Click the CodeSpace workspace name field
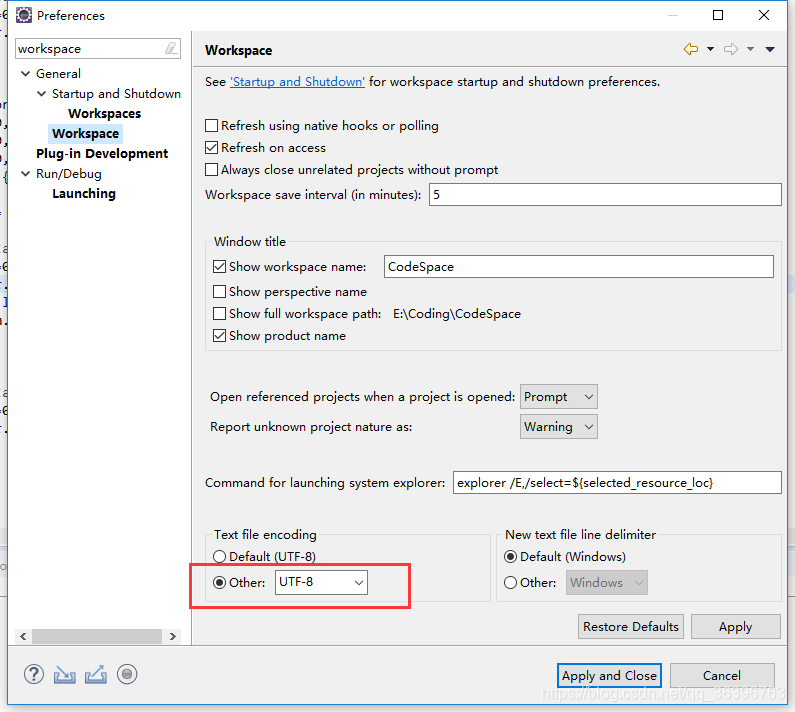This screenshot has width=795, height=712. 579,267
